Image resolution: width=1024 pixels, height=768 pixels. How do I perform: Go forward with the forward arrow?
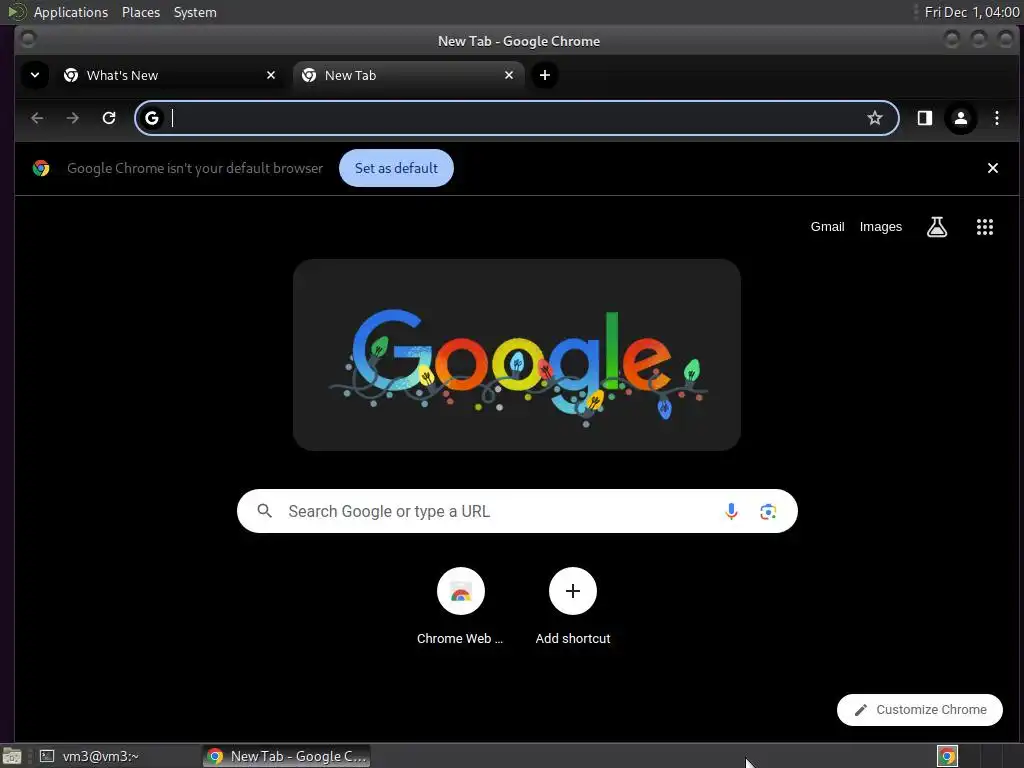[x=72, y=118]
